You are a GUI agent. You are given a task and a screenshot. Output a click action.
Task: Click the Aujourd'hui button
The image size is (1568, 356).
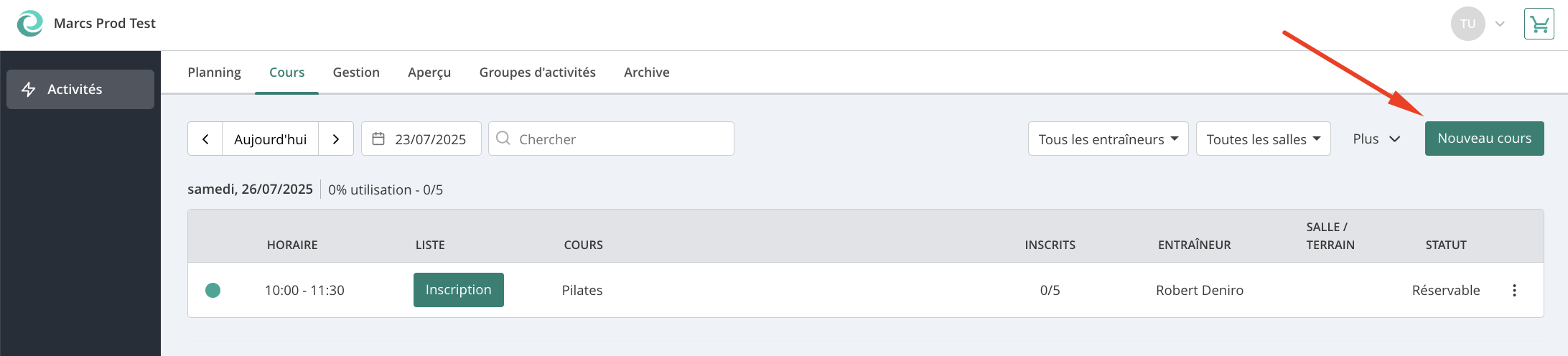[x=271, y=139]
